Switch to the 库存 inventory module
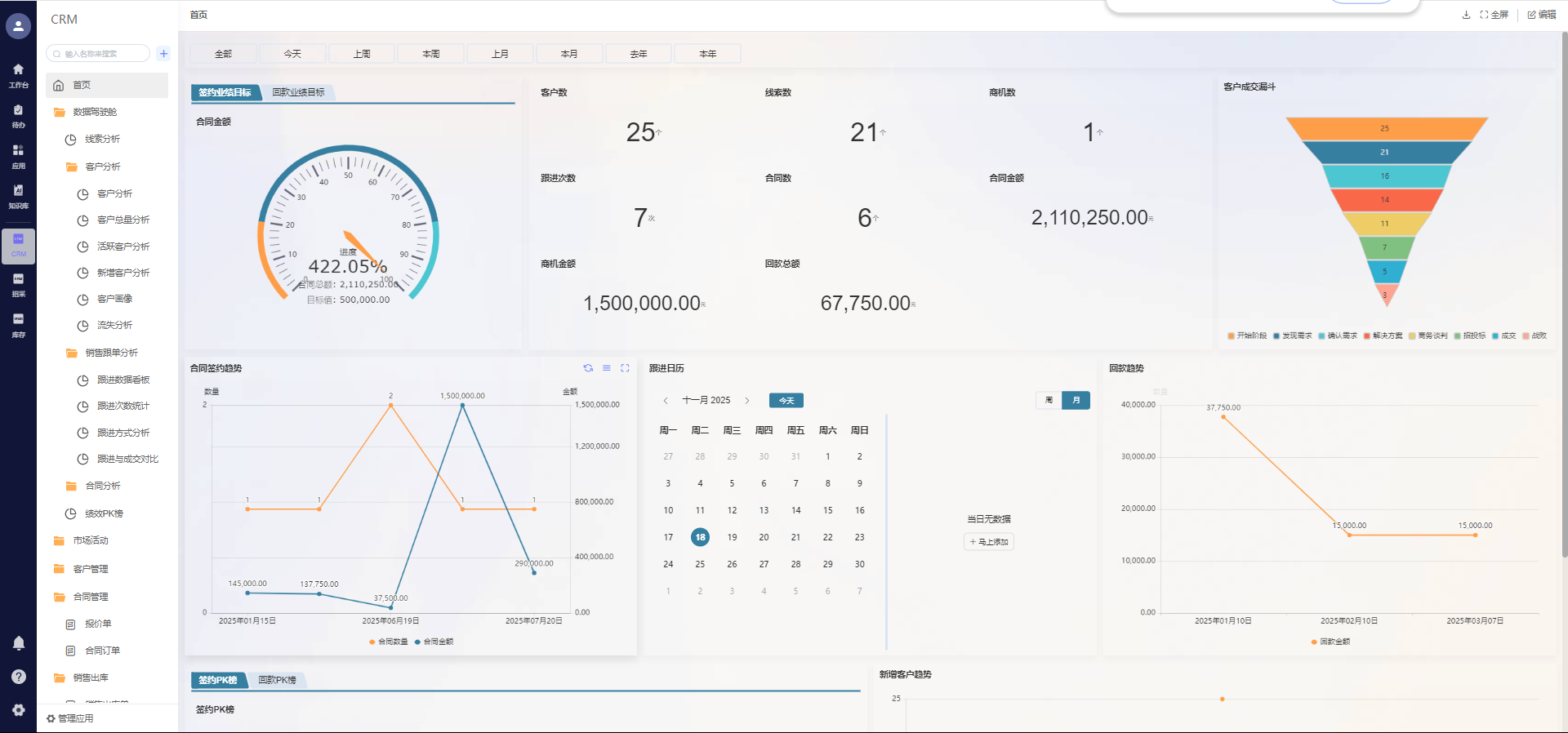Screen dimensions: 1568x733 click(18, 323)
